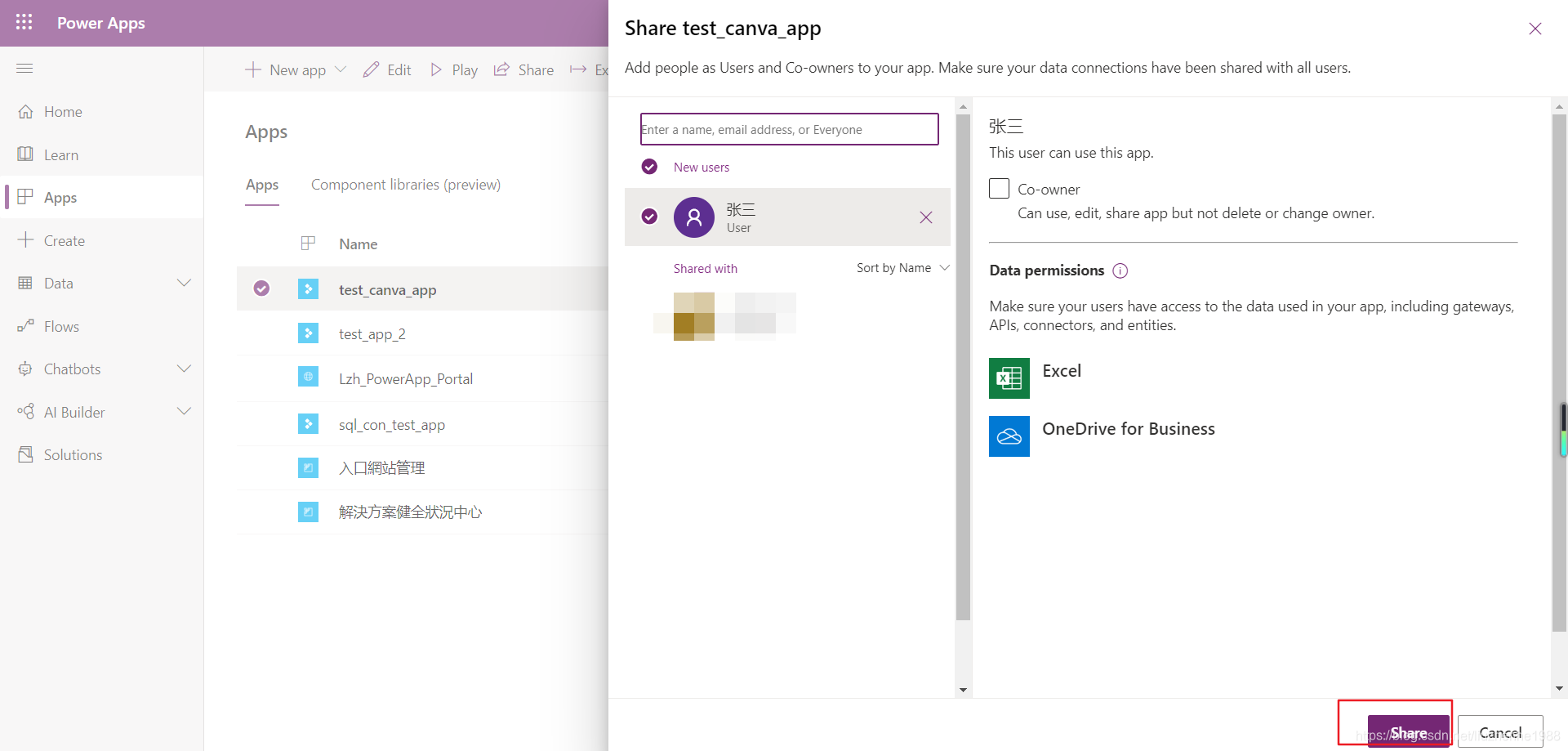Viewport: 1568px width, 751px height.
Task: Click the New app plus icon
Action: pyautogui.click(x=253, y=69)
